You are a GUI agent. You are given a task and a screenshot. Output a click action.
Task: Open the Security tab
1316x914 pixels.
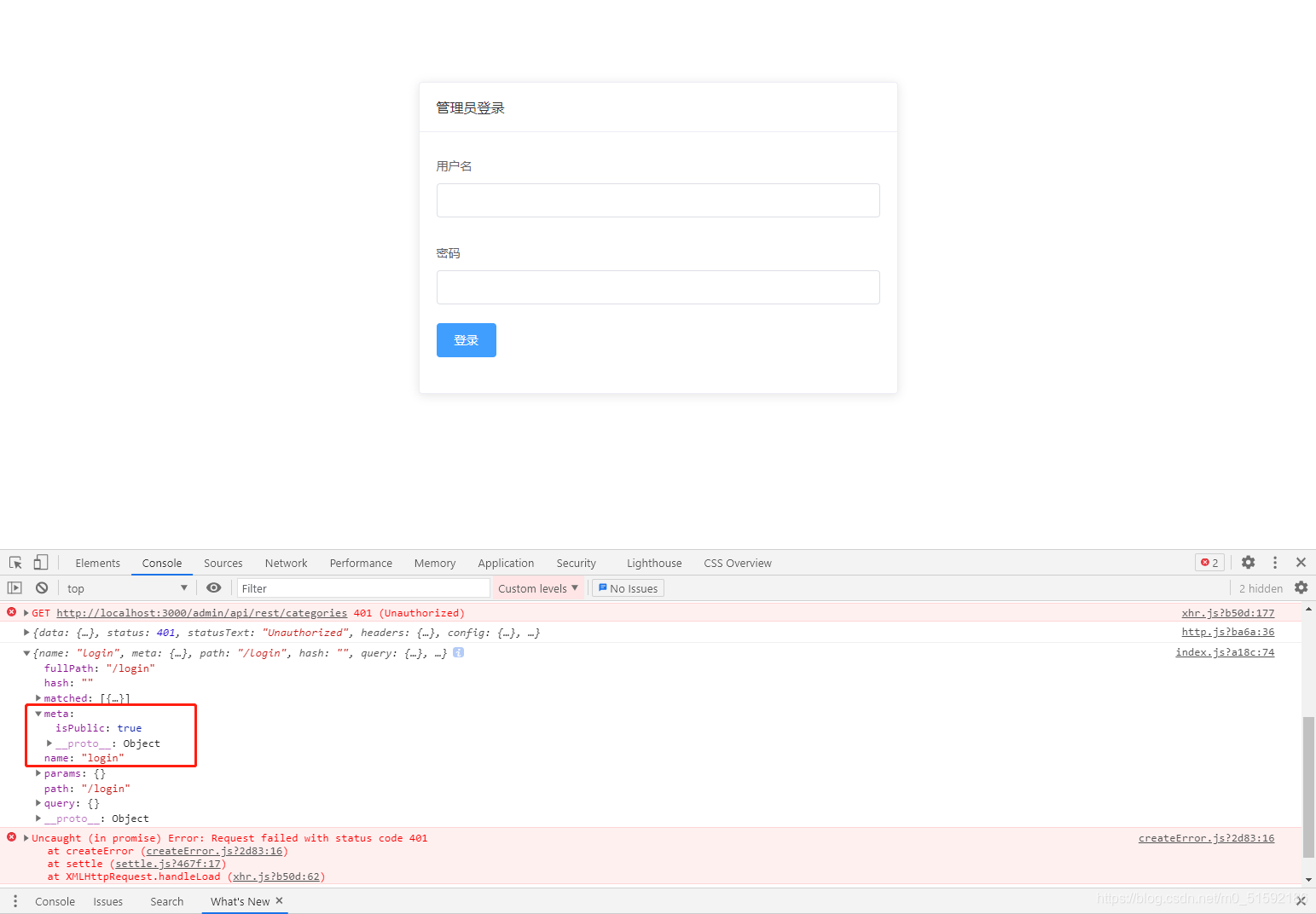tap(577, 563)
